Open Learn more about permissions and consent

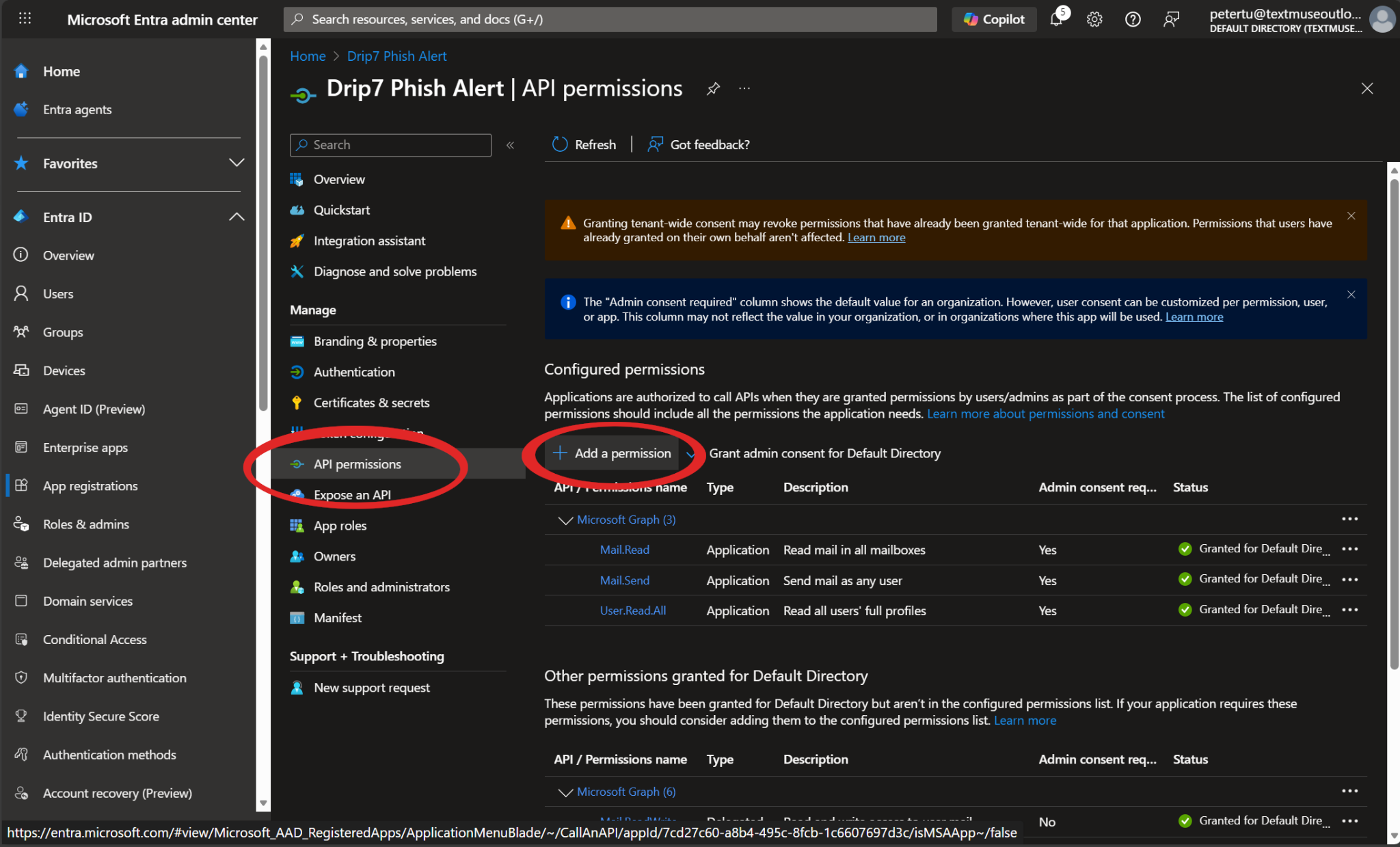click(1045, 414)
